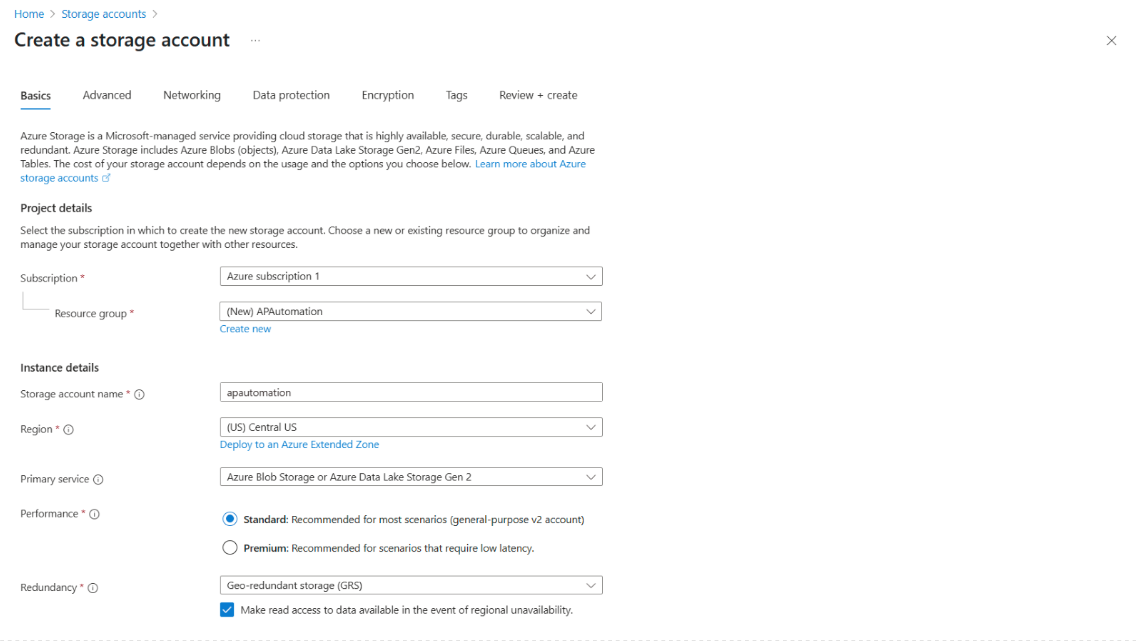
Task: Uncheck read access regional unavailability checkbox
Action: [227, 610]
